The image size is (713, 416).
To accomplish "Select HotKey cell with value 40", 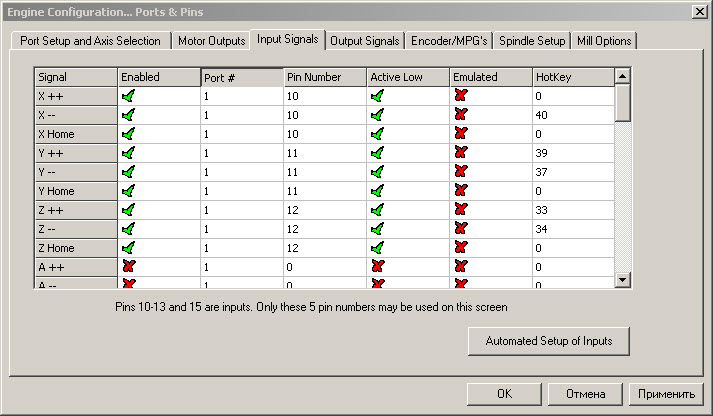I will point(573,115).
